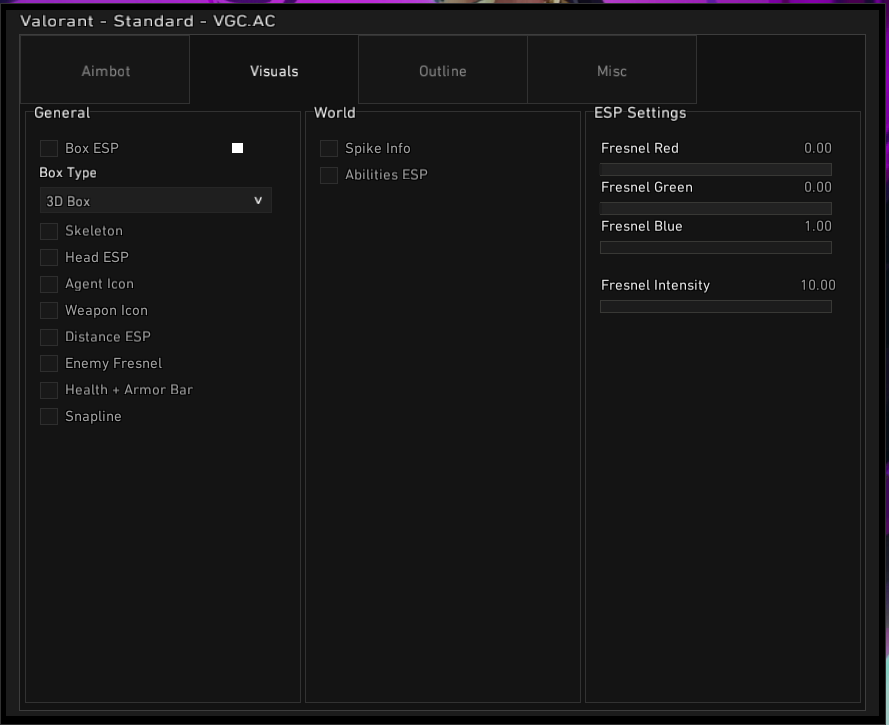Click the ESP Settings section heading

coord(640,113)
